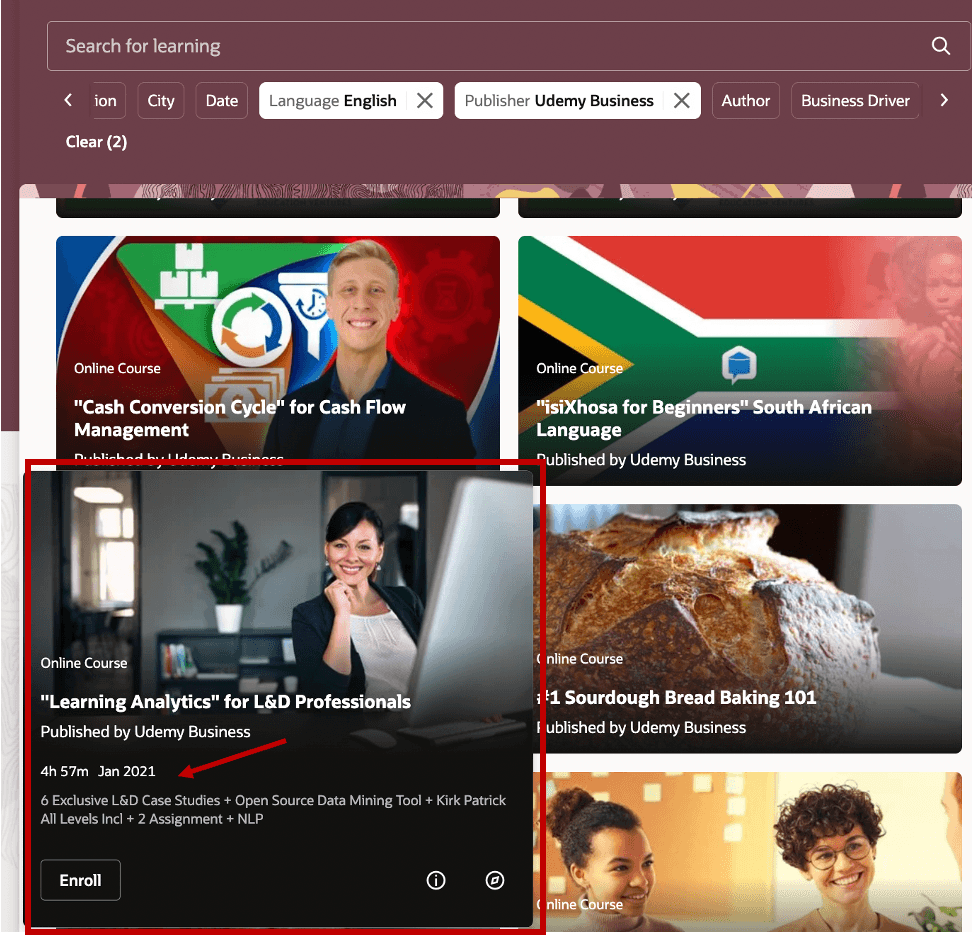This screenshot has height=936, width=972.
Task: Clear both applied filters
Action: 96,142
